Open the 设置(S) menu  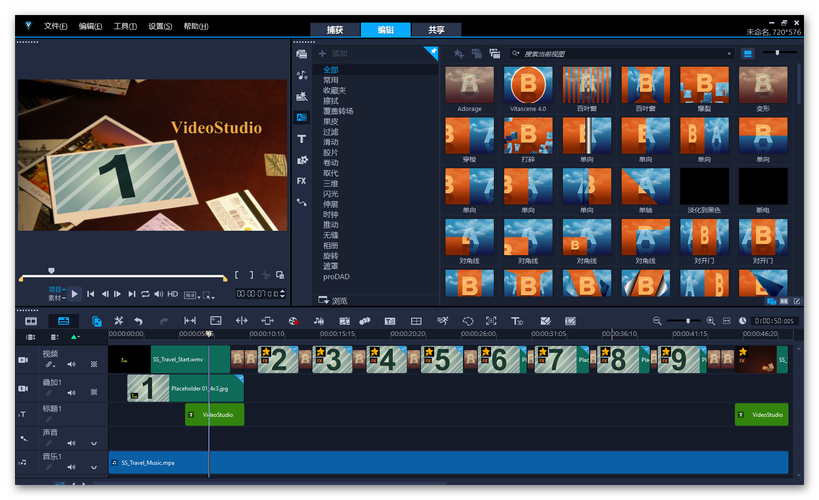160,26
